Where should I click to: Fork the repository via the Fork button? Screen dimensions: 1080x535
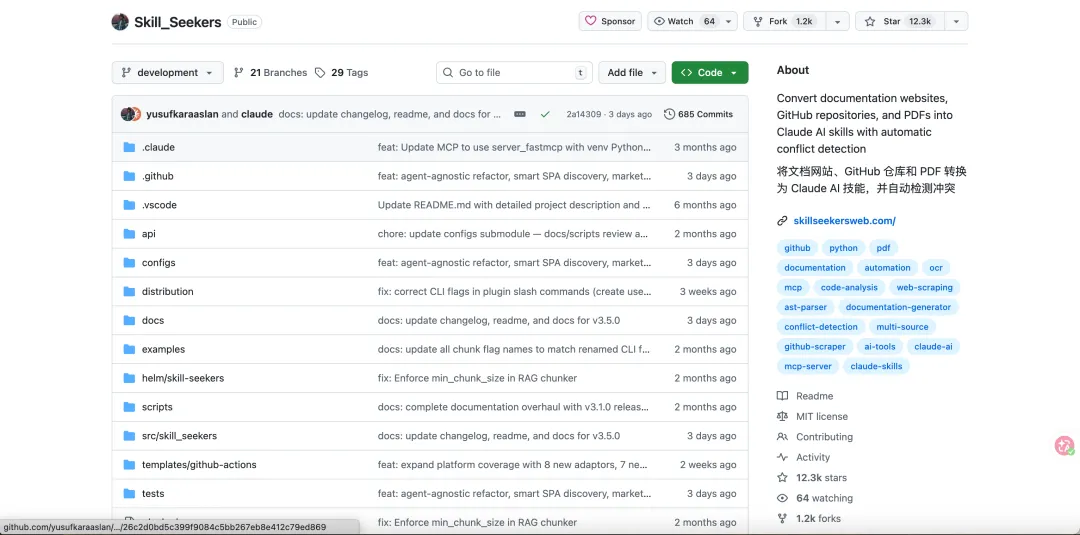coord(784,21)
